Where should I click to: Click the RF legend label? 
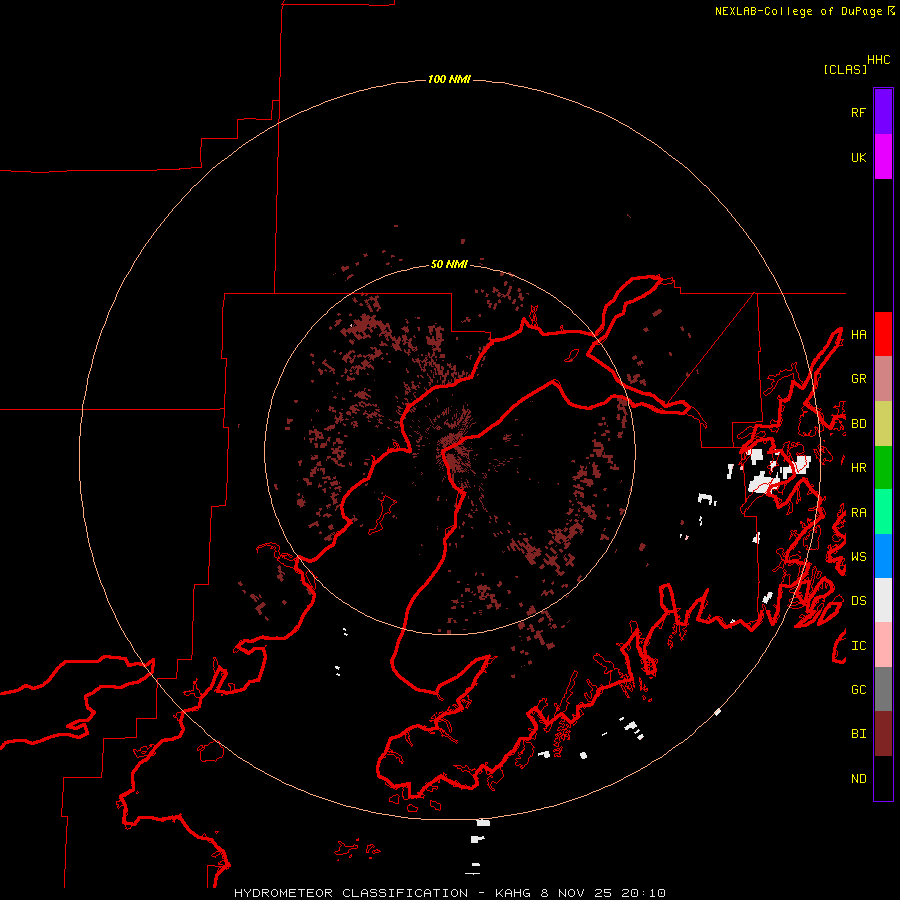coord(859,112)
